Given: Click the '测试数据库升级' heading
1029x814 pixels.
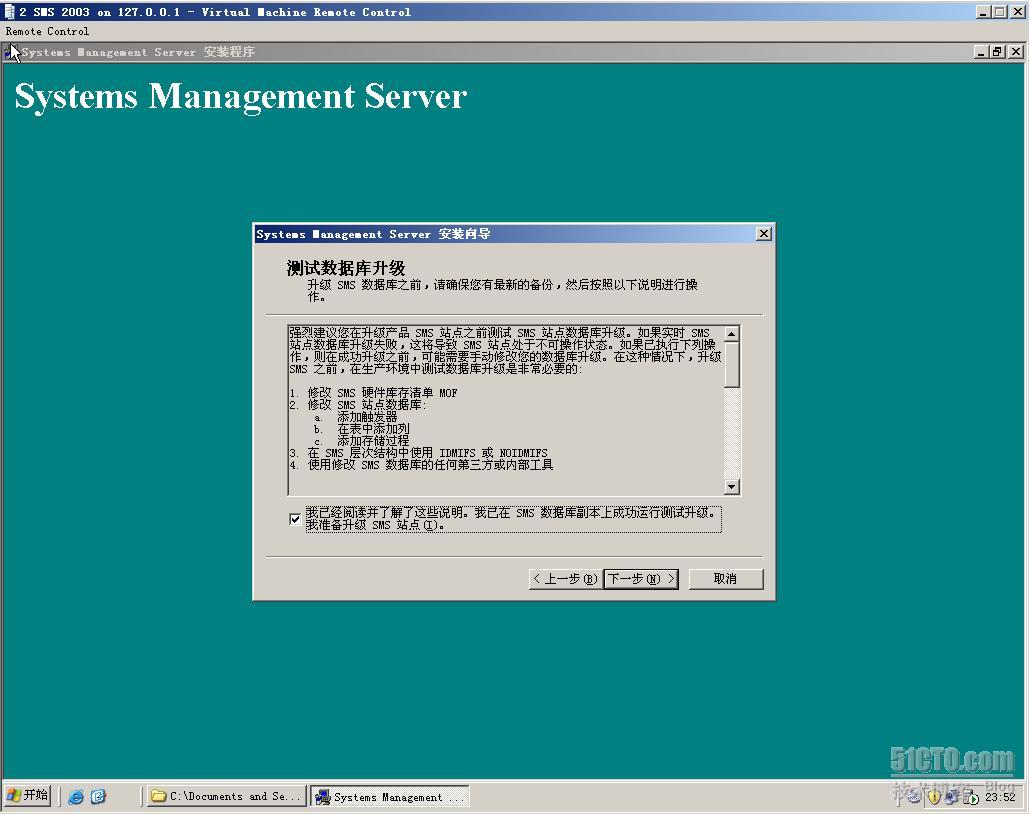Looking at the screenshot, I should (x=346, y=268).
